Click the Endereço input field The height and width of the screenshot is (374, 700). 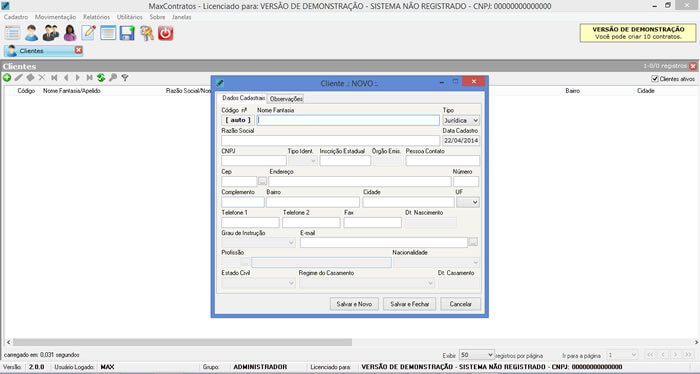point(360,181)
